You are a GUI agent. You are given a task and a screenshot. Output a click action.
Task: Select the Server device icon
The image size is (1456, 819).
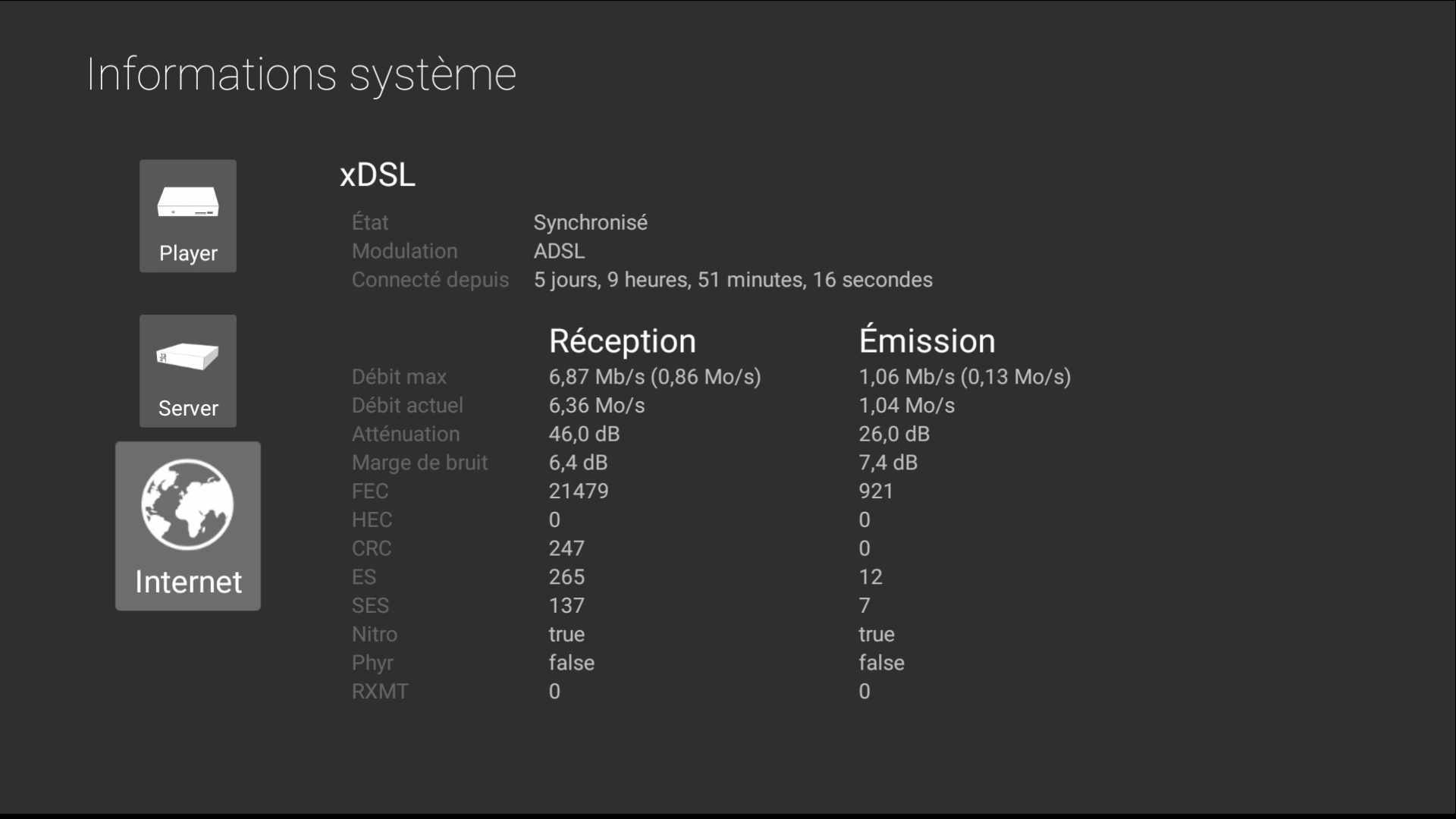[x=187, y=356]
